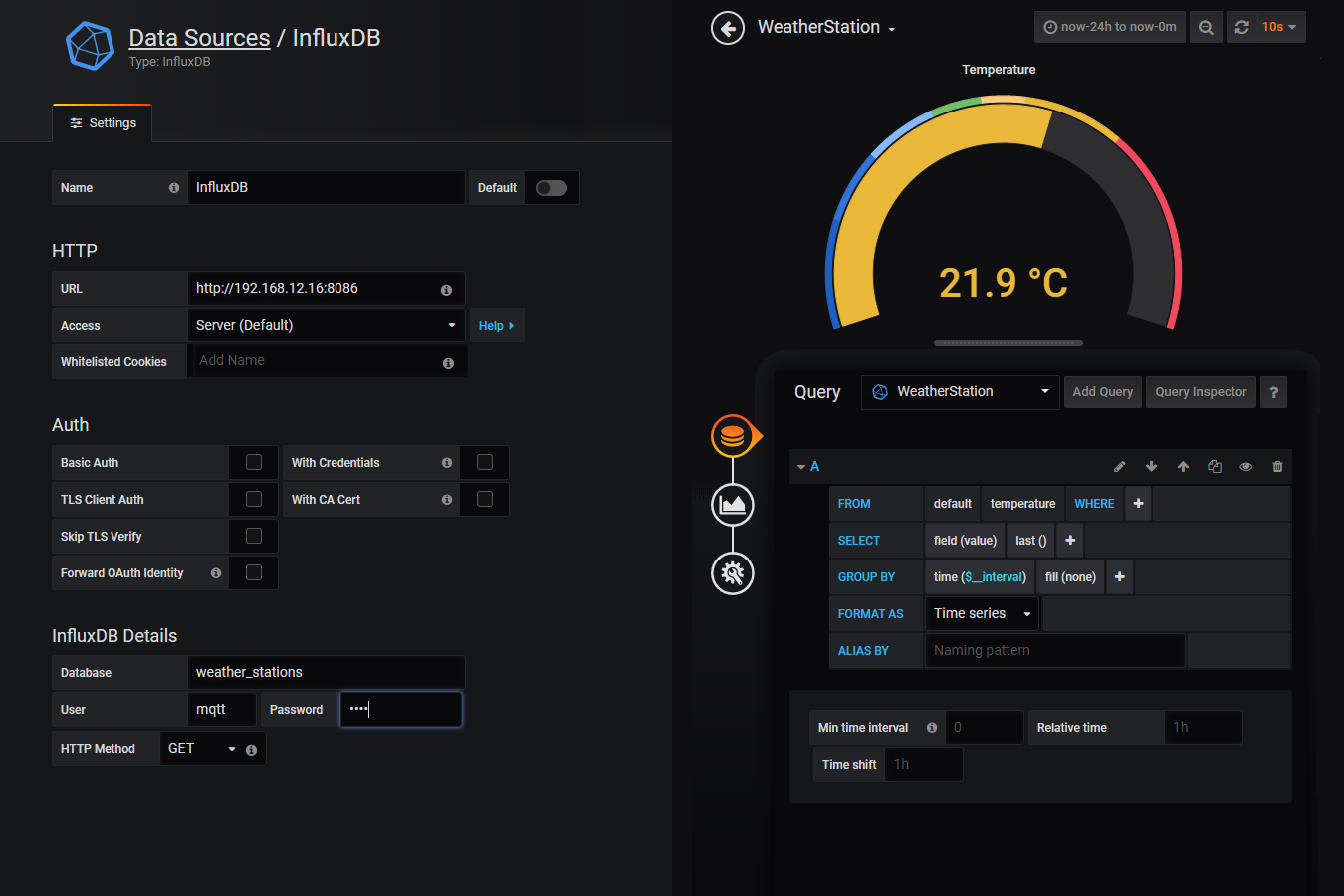Click the ALIAS BY Naming pattern field
Viewport: 1344px width, 896px height.
click(x=1055, y=651)
